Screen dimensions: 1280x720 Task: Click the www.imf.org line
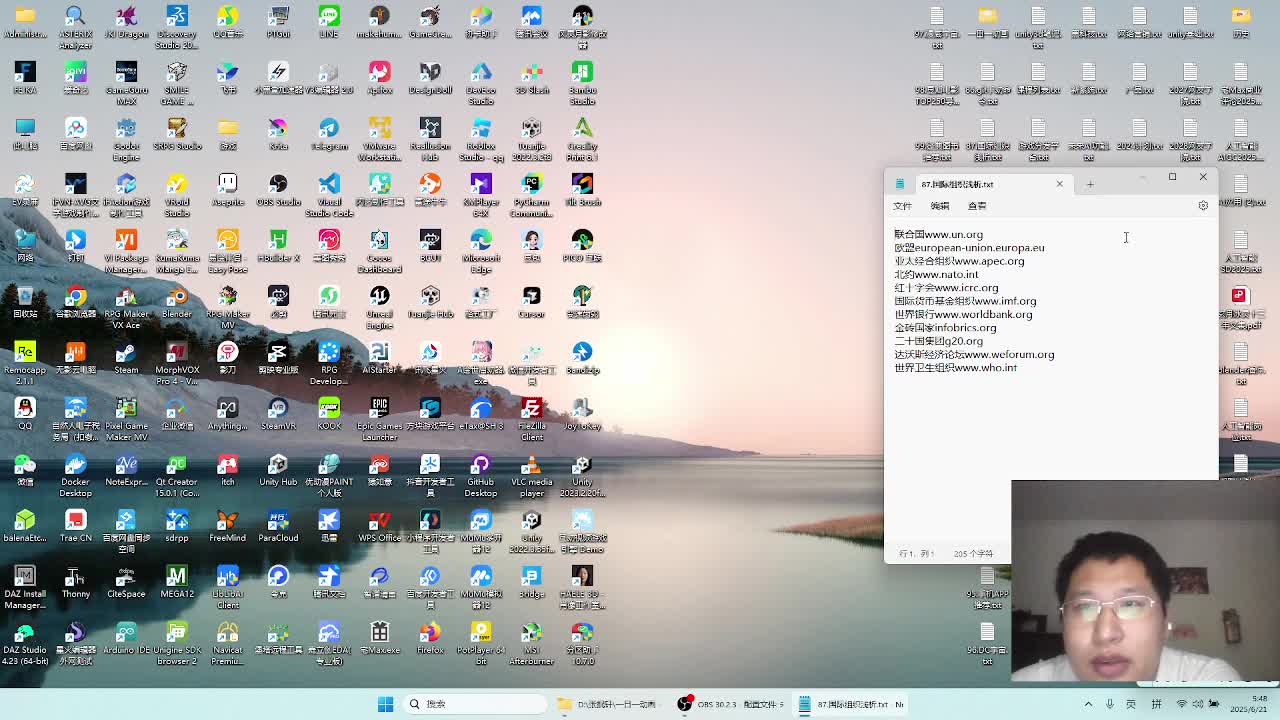[965, 301]
